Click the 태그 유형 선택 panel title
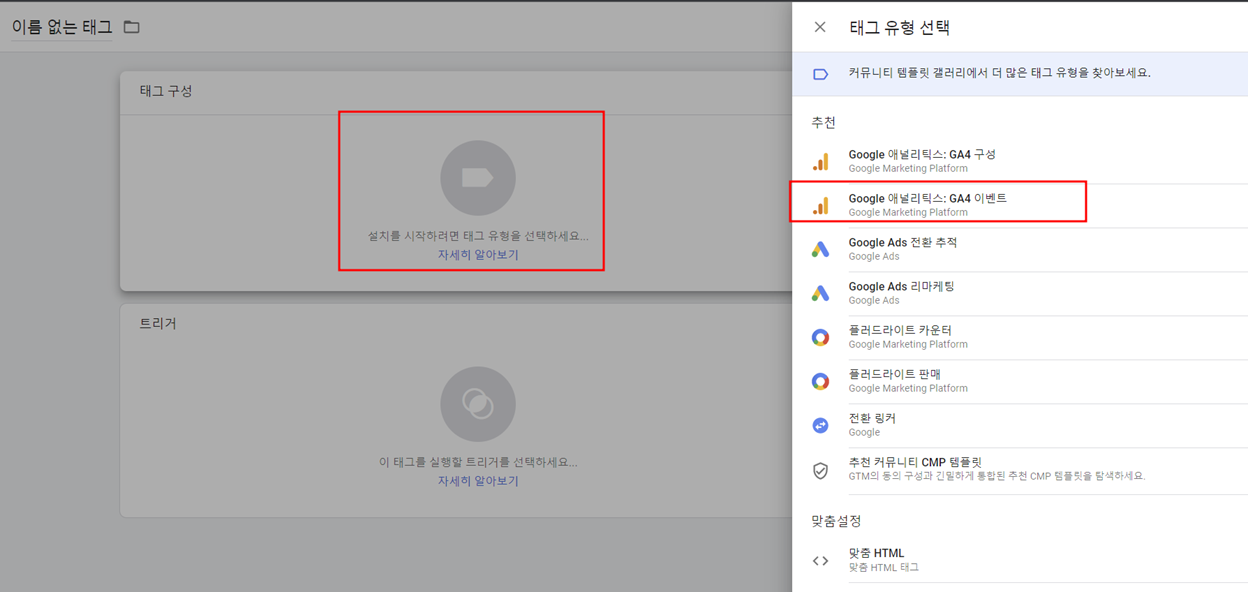The width and height of the screenshot is (1248, 592). [899, 27]
